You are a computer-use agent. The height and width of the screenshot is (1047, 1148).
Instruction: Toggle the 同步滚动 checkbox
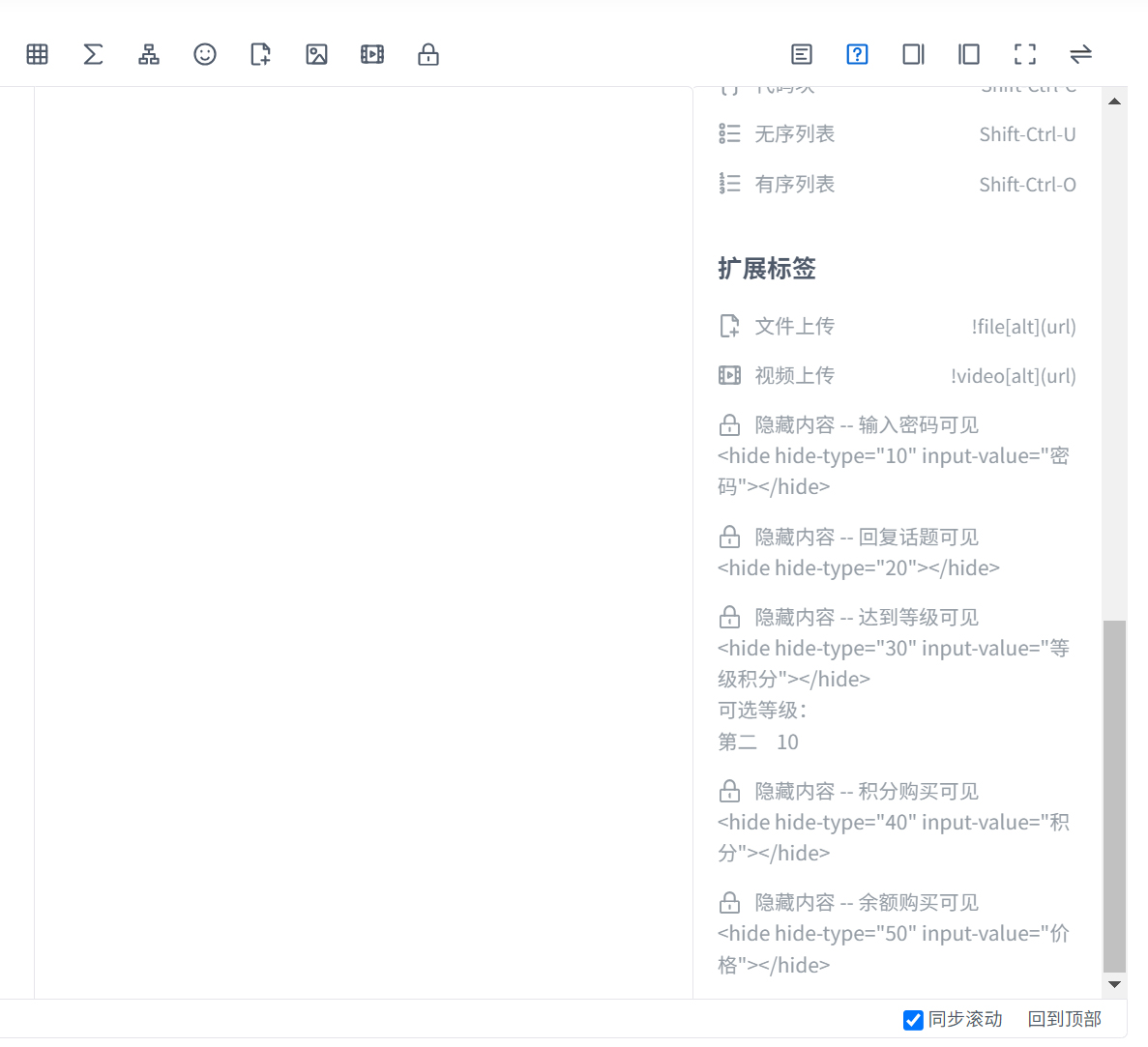[x=913, y=1020]
